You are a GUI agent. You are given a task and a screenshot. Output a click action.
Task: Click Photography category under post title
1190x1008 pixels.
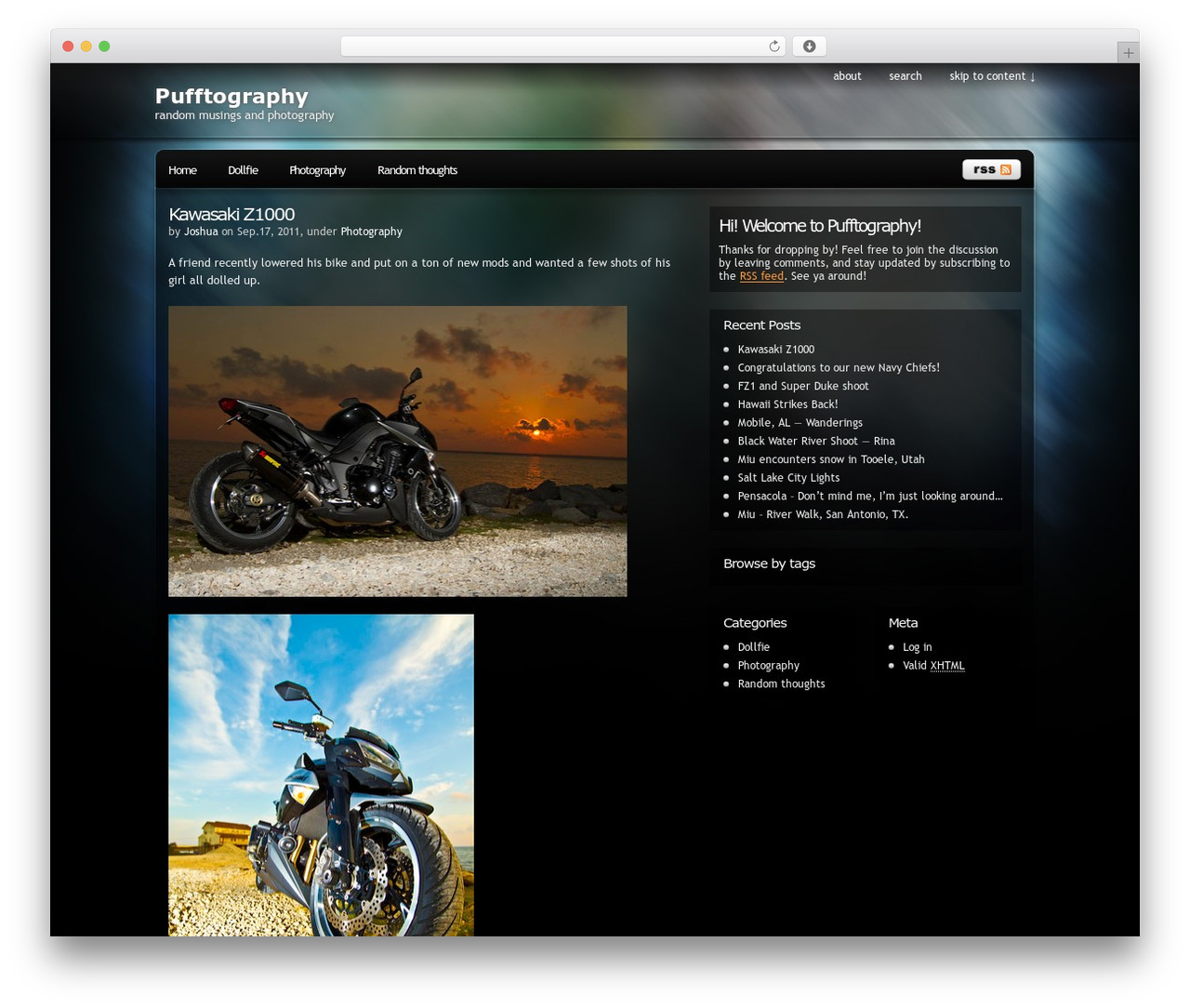click(x=371, y=232)
